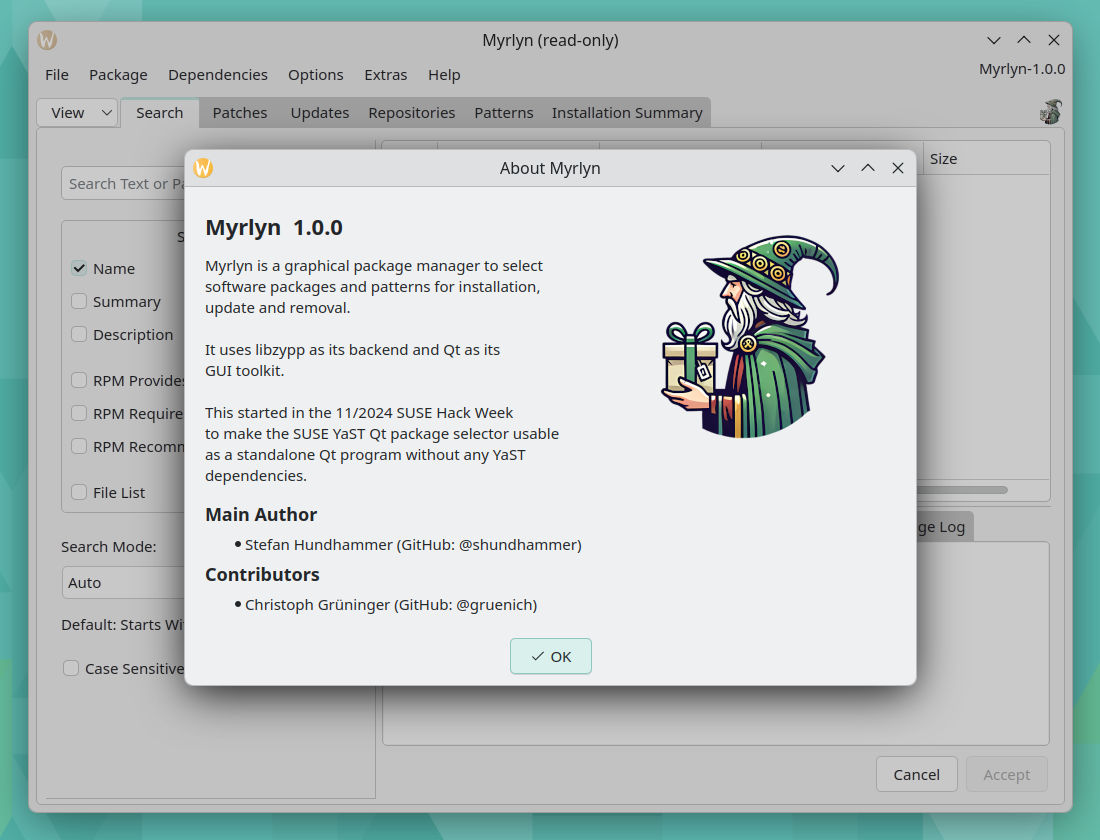Enable Case Sensitive searching

tap(70, 668)
